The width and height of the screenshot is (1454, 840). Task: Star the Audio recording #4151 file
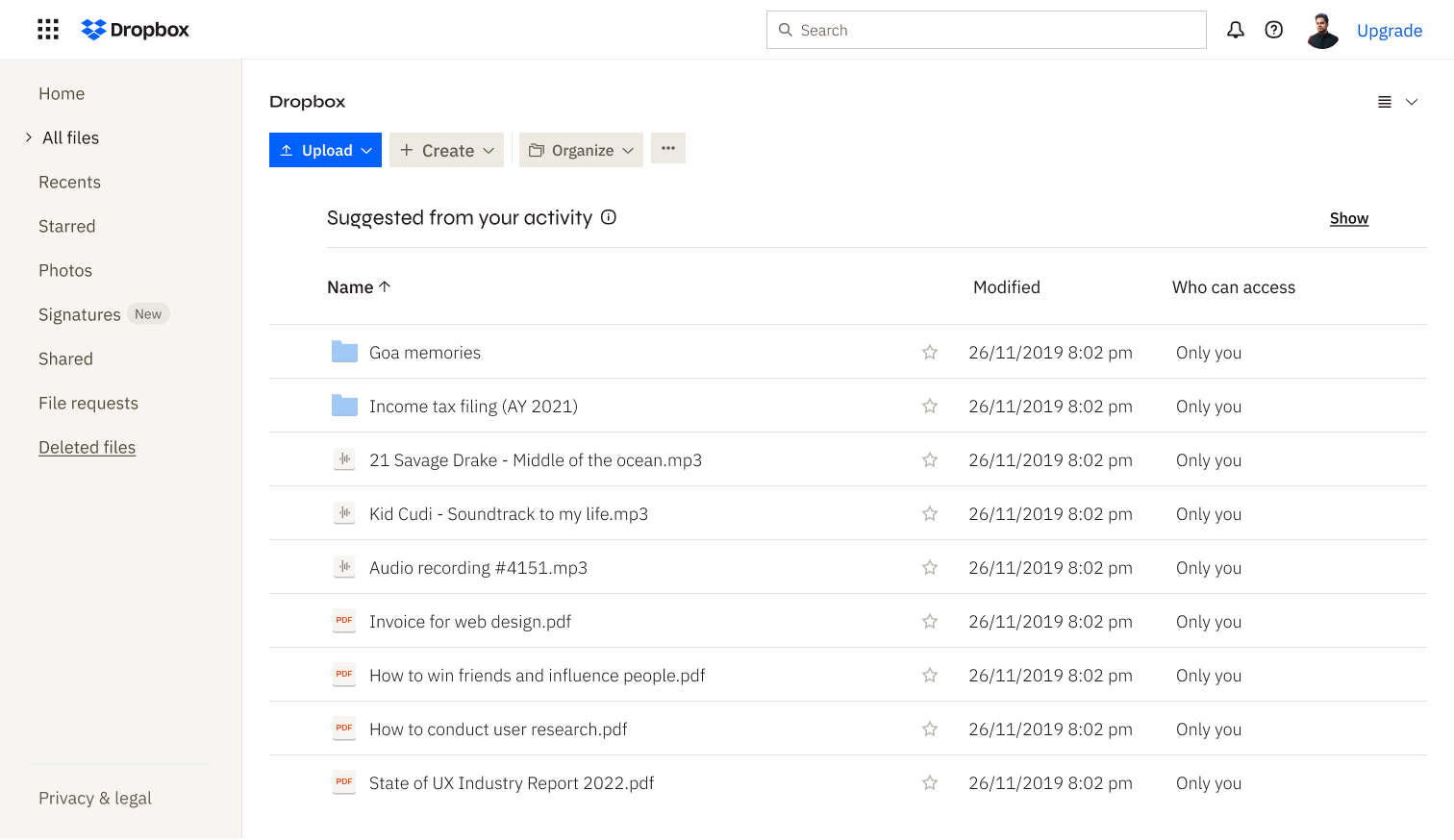click(x=930, y=567)
